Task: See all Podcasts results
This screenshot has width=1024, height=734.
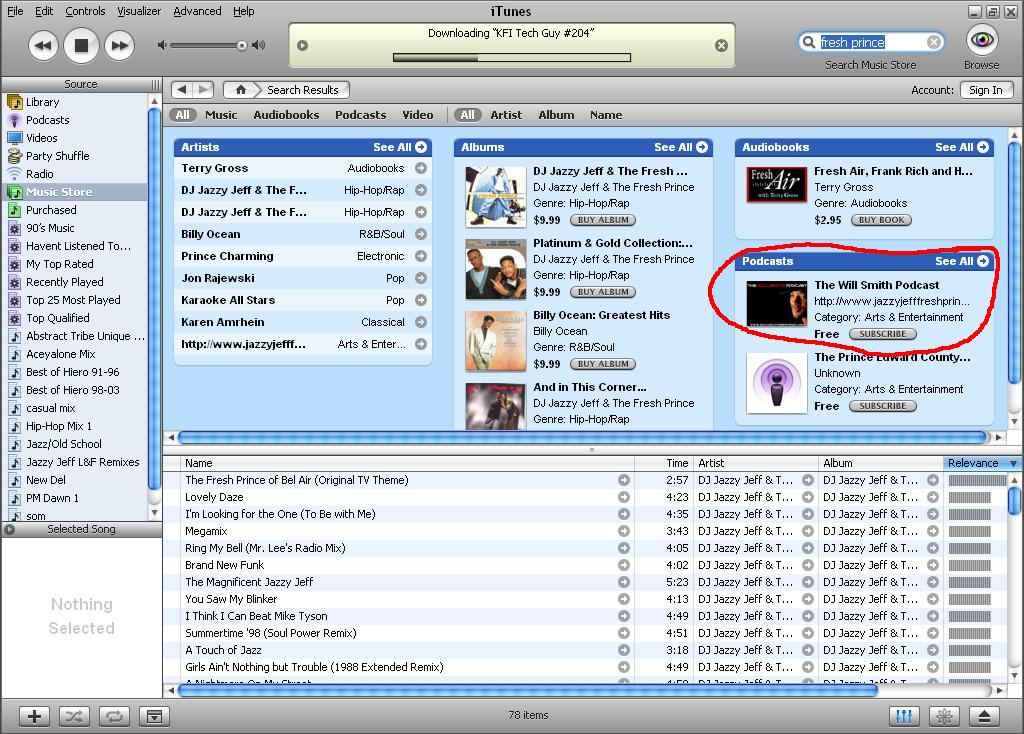Action: [x=961, y=261]
